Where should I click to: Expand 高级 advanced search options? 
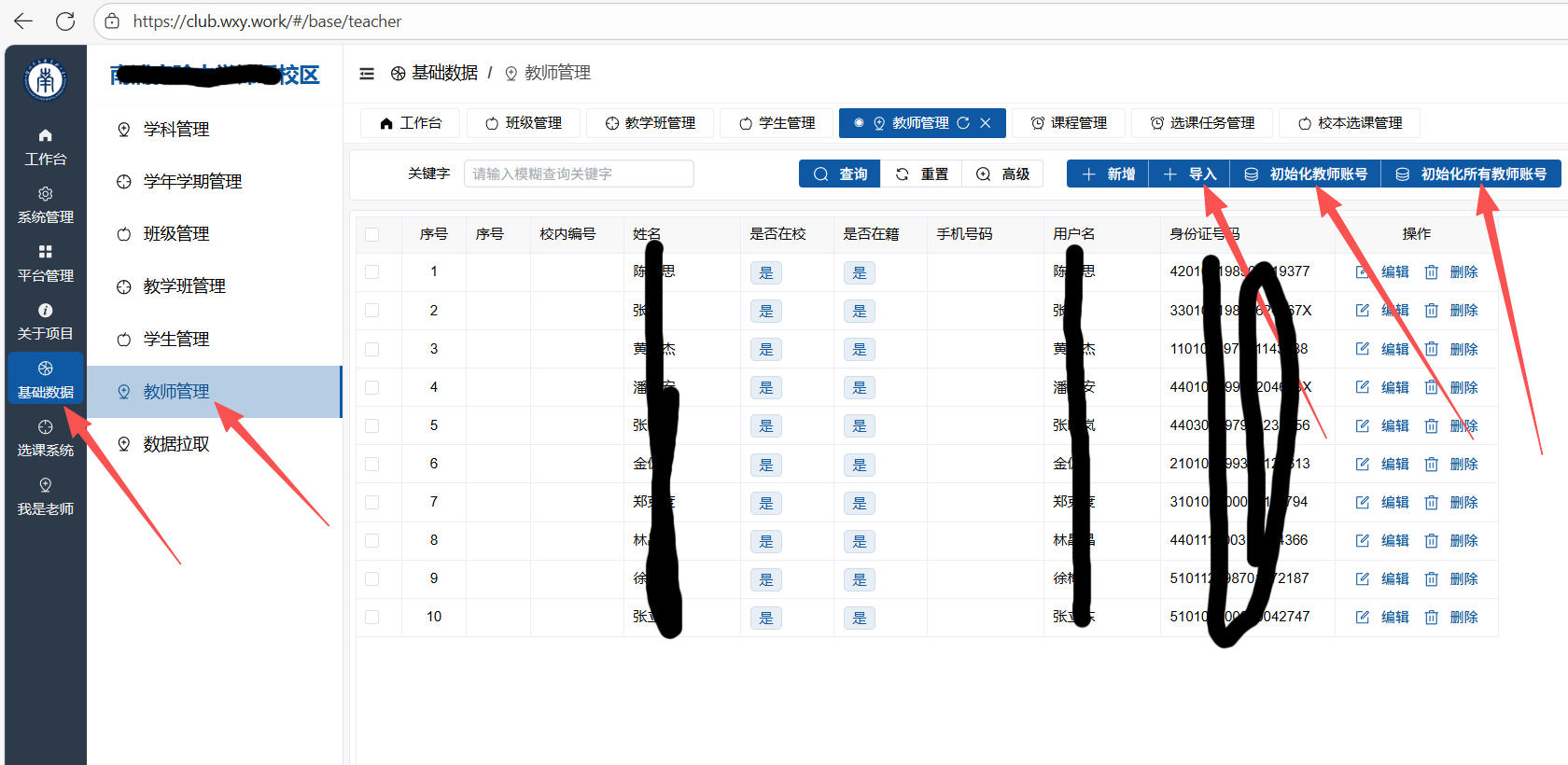[x=1002, y=174]
